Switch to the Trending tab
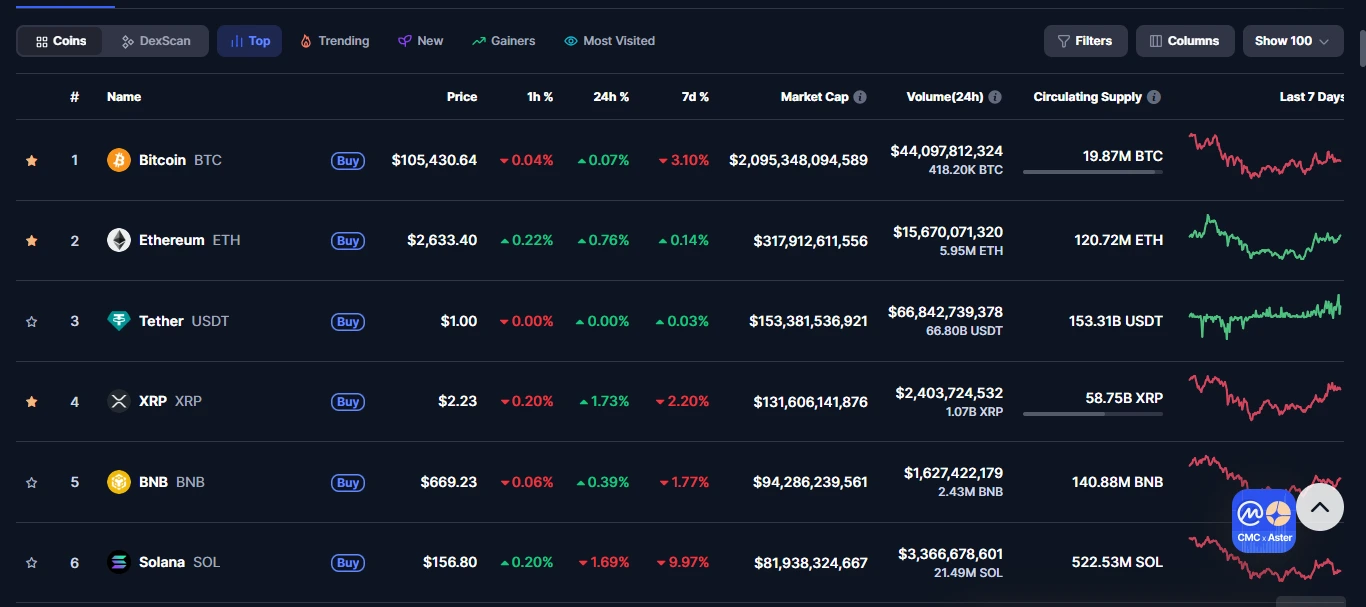Screen dimensions: 1366x607 point(335,41)
